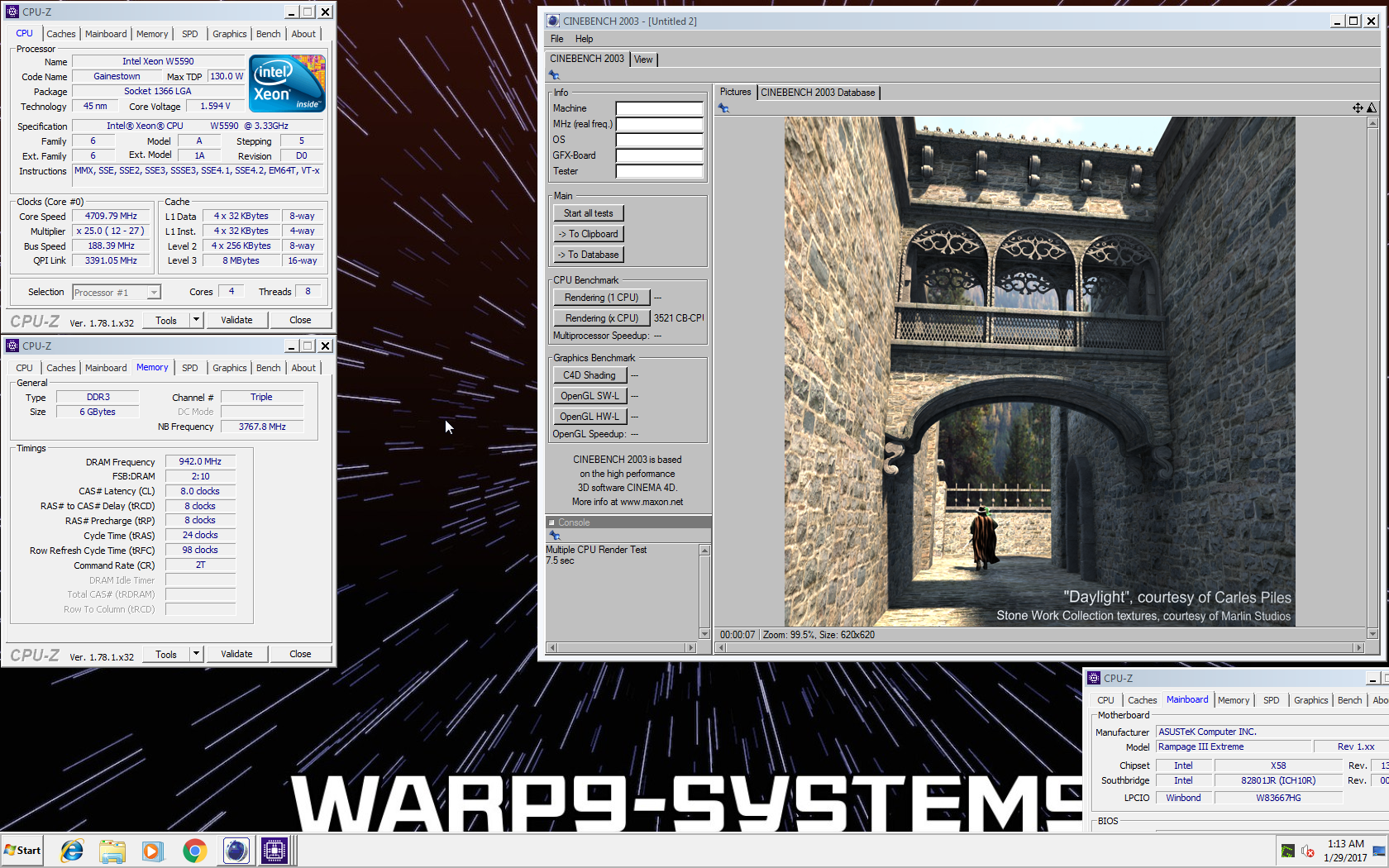Image resolution: width=1389 pixels, height=868 pixels.
Task: Click the network icon in system tray
Action: click(x=1378, y=851)
